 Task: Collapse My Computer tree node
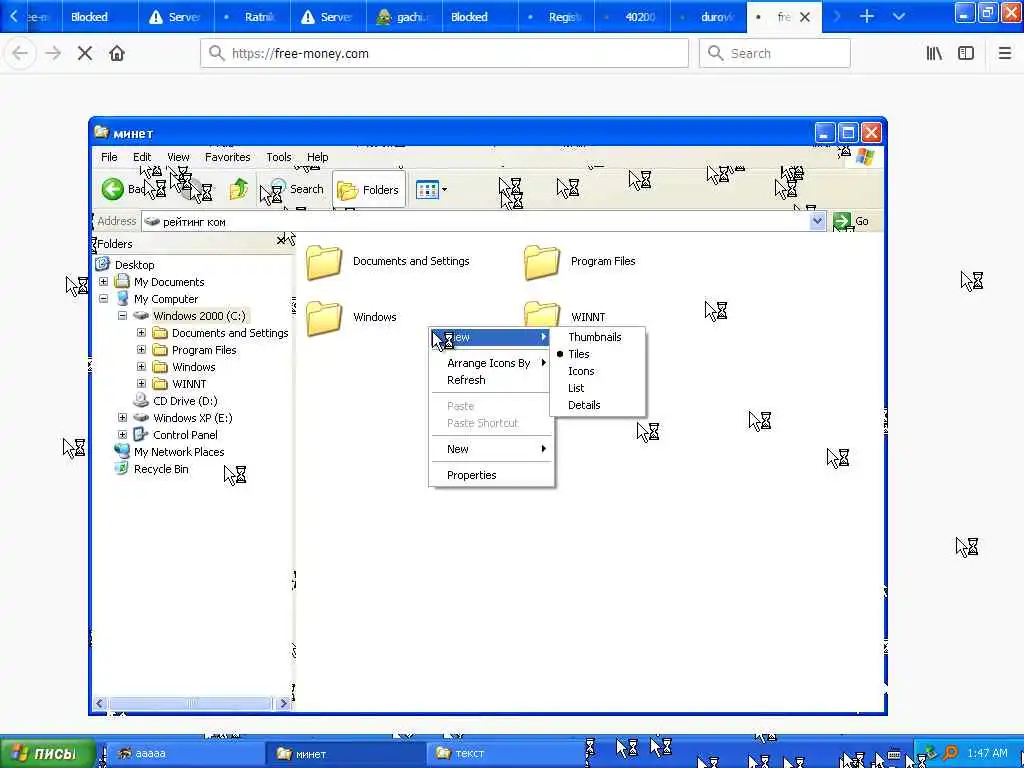[x=103, y=298]
